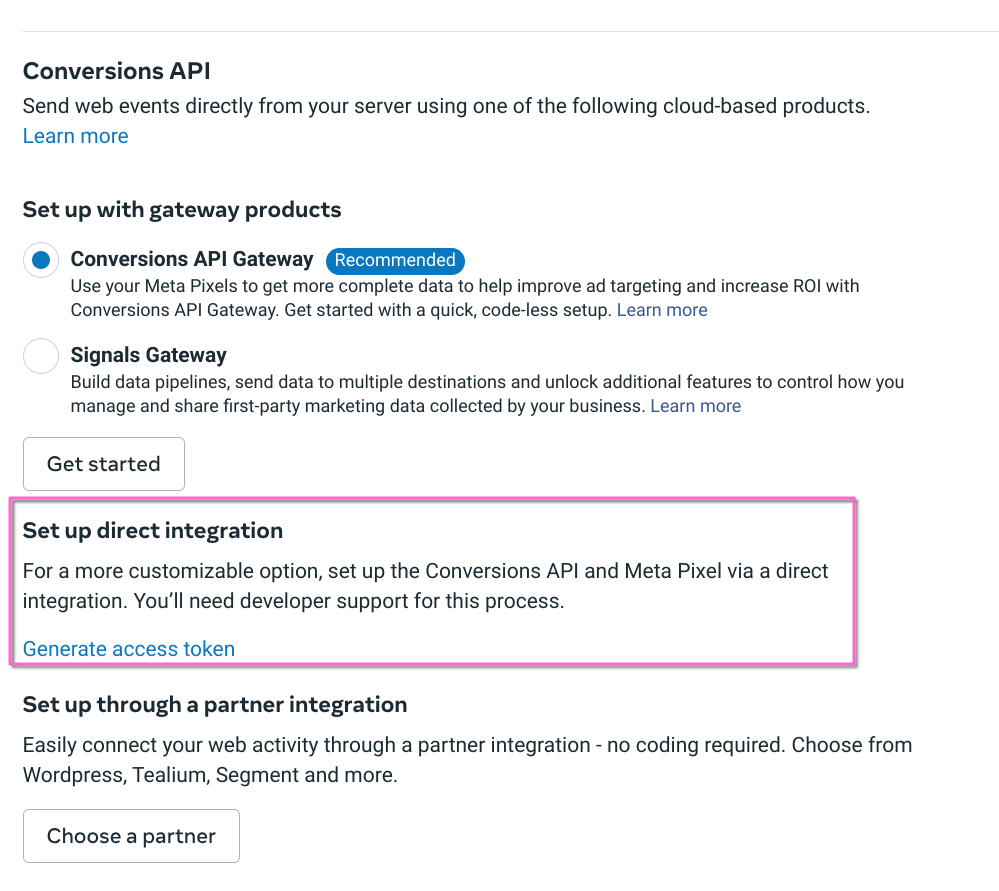The height and width of the screenshot is (891, 999).
Task: Click the direct integration description paragraph
Action: click(425, 586)
